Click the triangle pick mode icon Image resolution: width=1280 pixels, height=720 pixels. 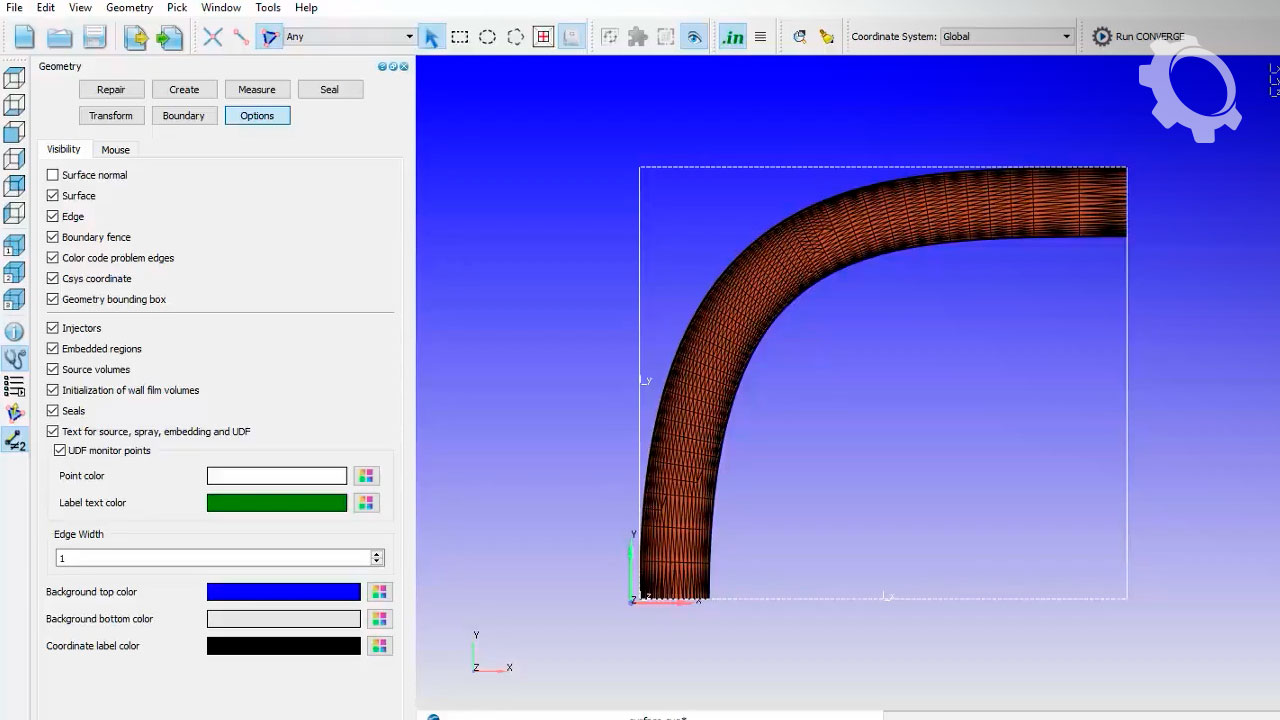(269, 37)
